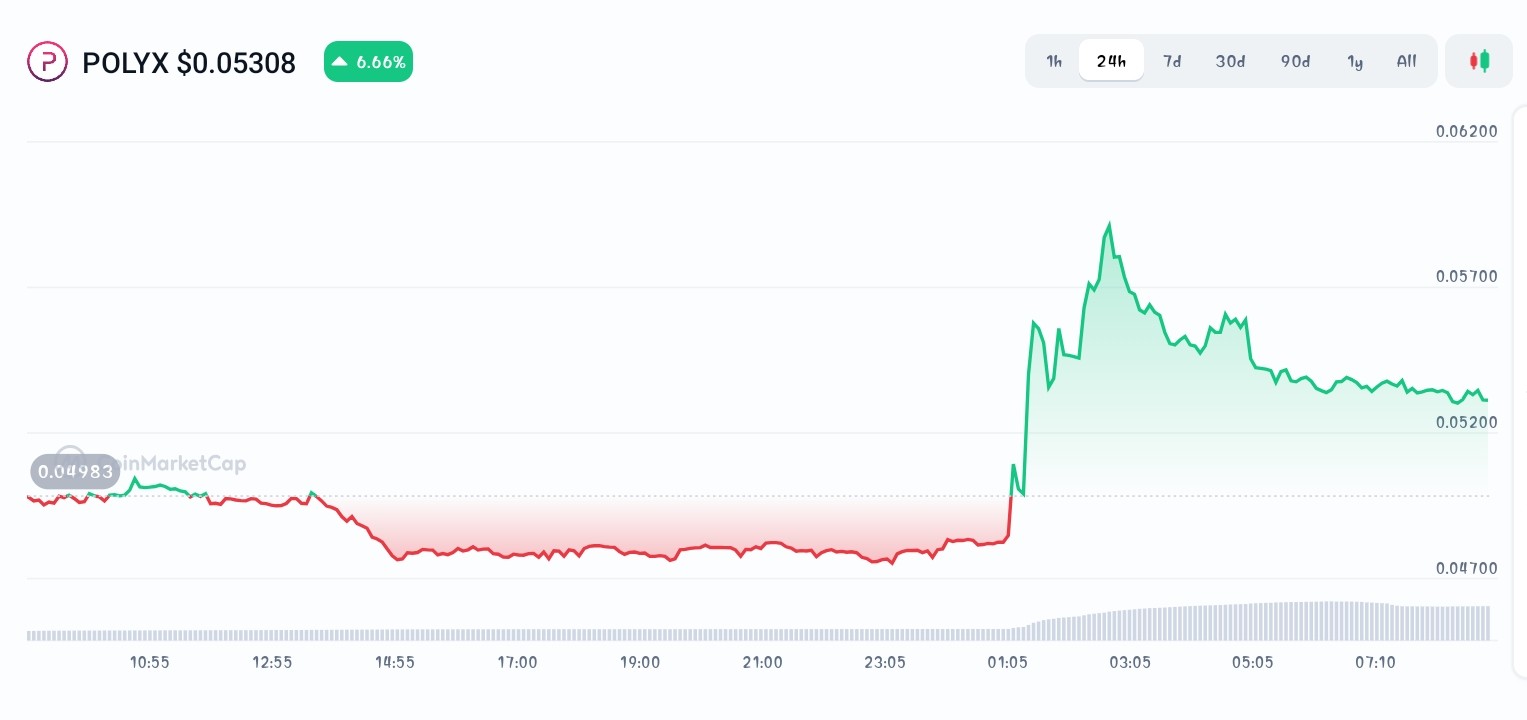Show the All time range
The width and height of the screenshot is (1527, 720).
[1407, 61]
